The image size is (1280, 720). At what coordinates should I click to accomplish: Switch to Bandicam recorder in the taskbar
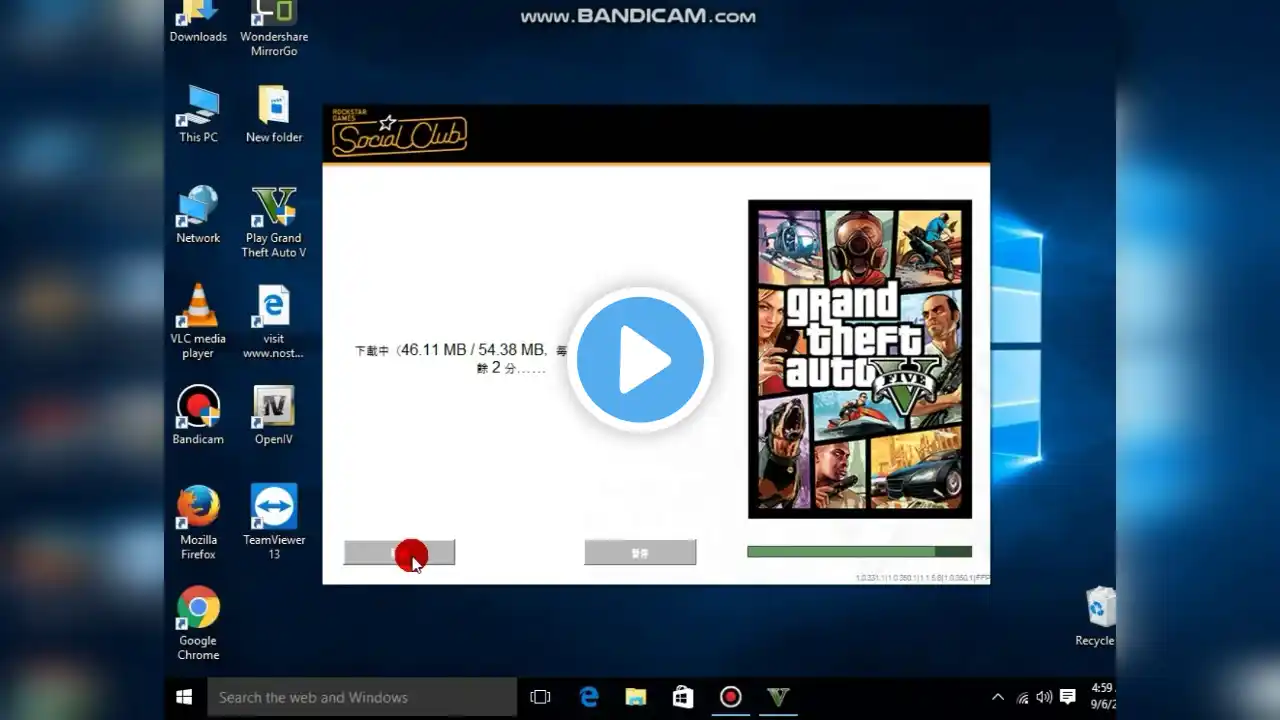pos(731,697)
